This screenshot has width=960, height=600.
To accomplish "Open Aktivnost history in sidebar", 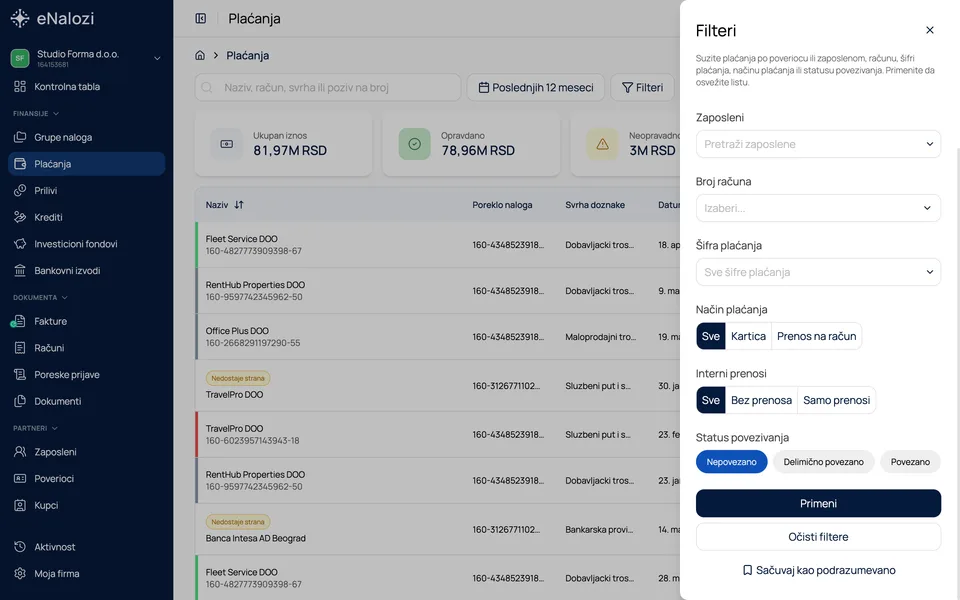I will coord(86,547).
